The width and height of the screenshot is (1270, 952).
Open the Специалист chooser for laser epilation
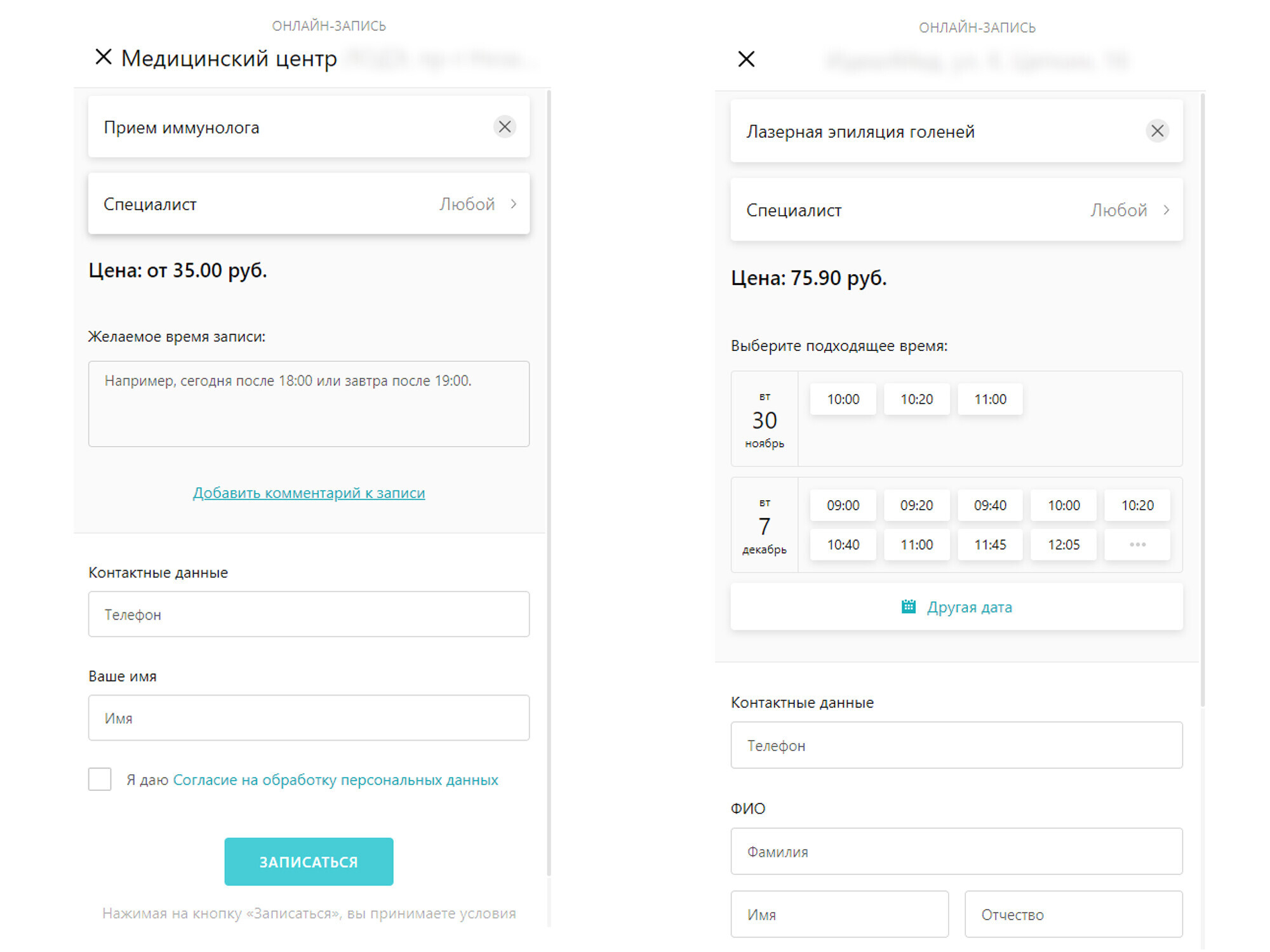(956, 210)
